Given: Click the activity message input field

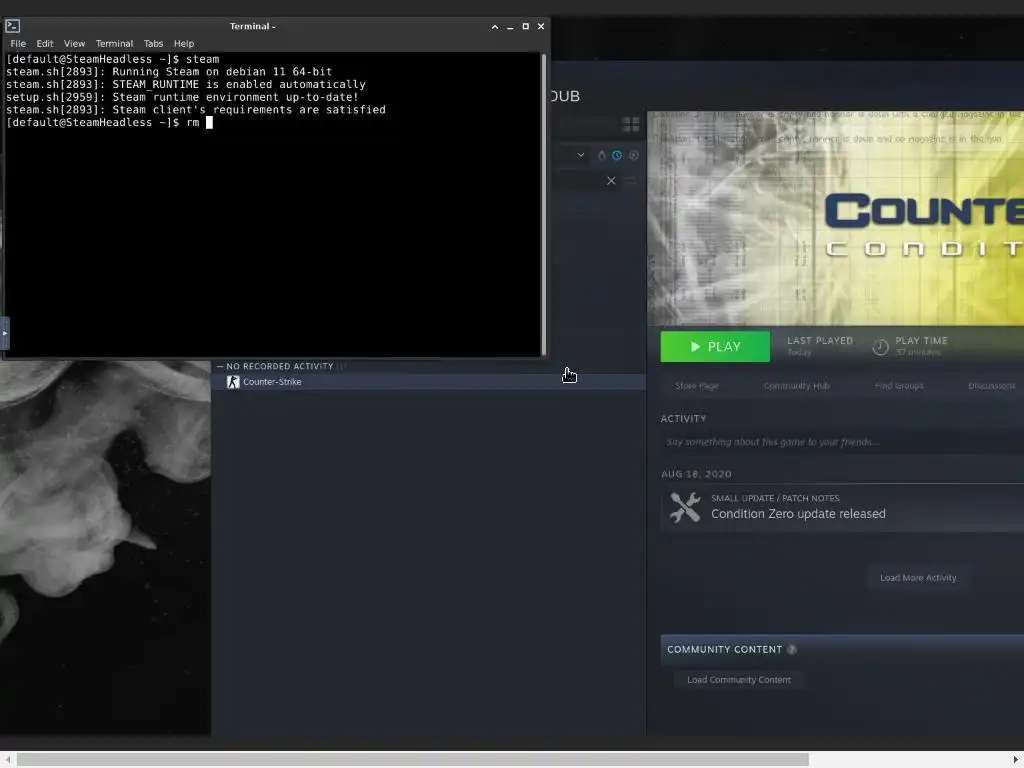Looking at the screenshot, I should click(x=842, y=442).
